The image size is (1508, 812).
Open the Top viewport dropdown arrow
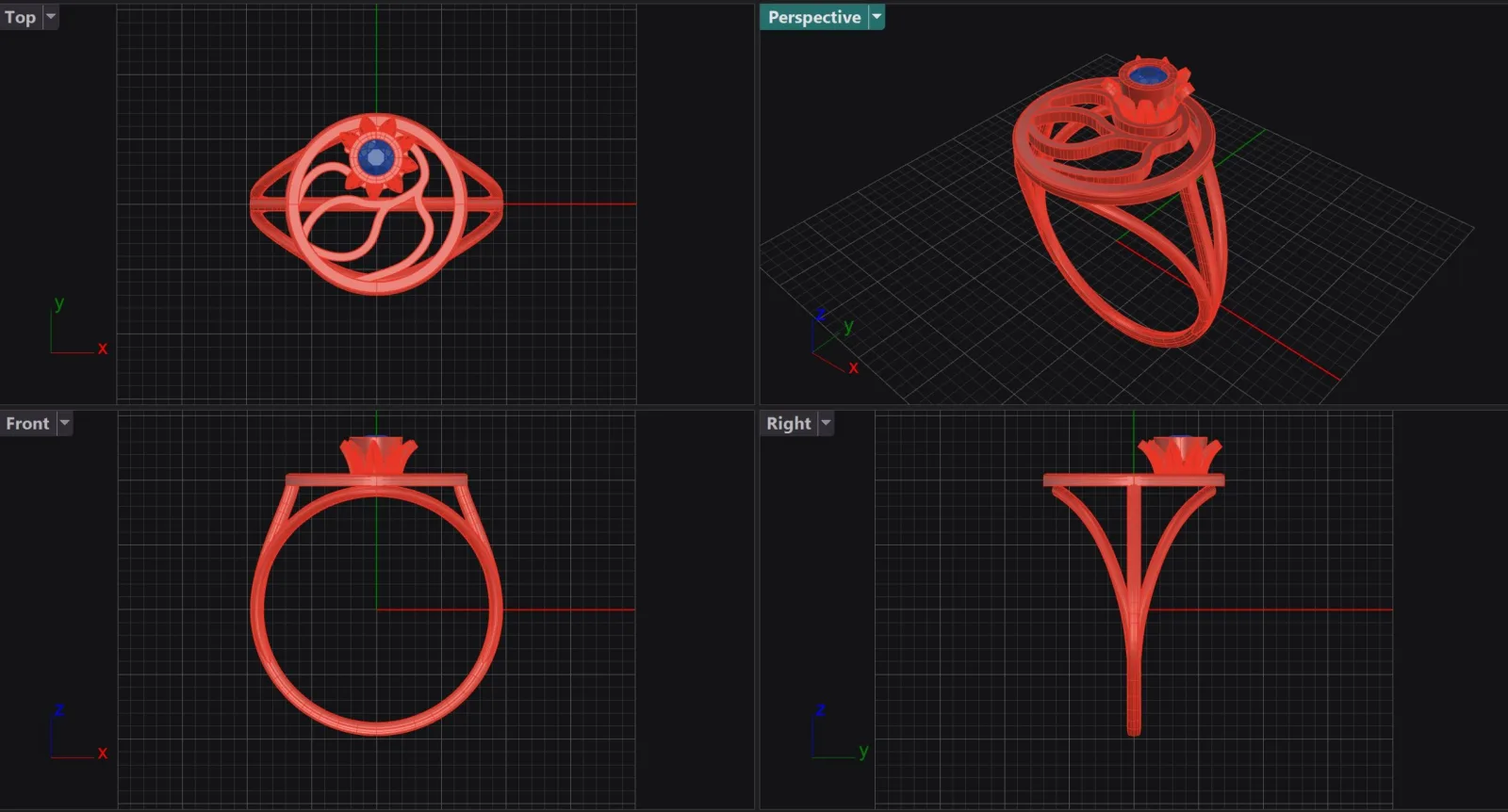pyautogui.click(x=51, y=17)
